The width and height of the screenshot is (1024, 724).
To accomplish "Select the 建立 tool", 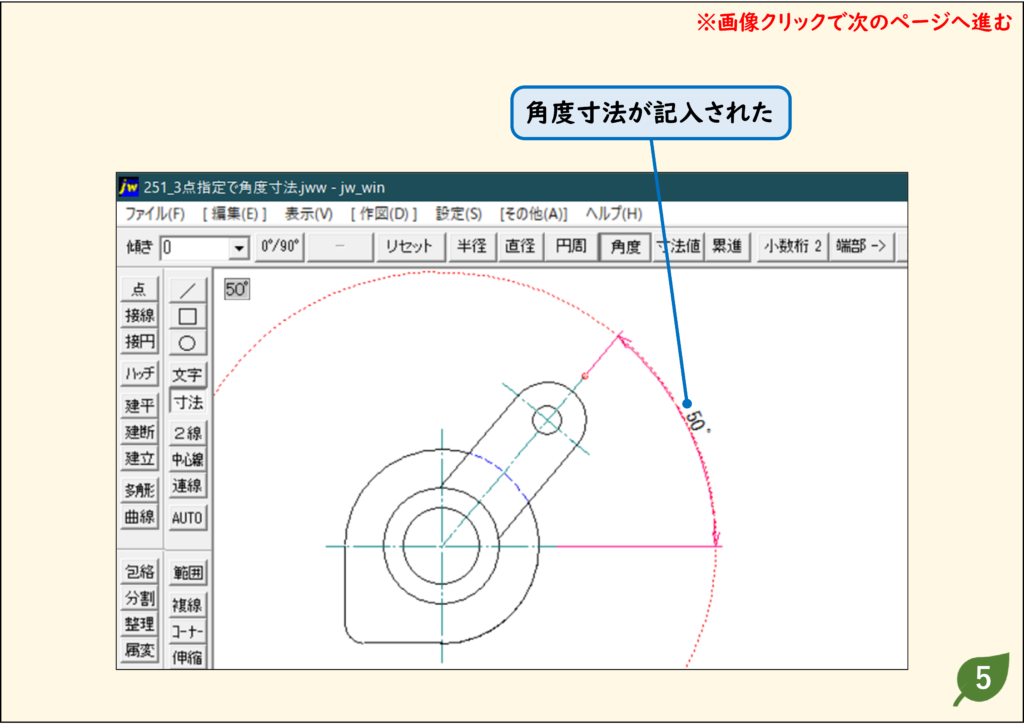I will [x=139, y=458].
